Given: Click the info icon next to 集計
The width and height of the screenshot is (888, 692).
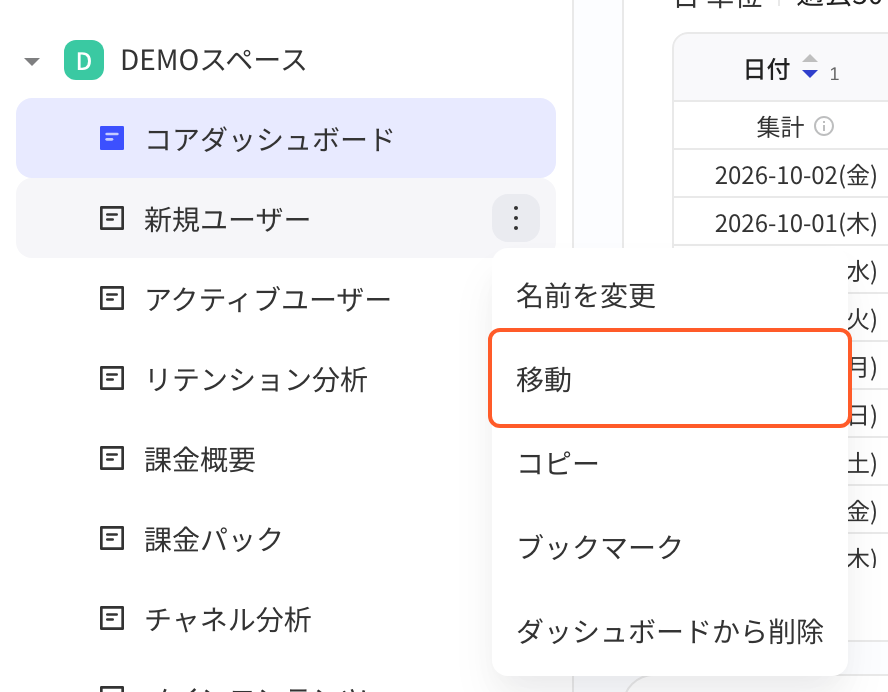Looking at the screenshot, I should (823, 126).
